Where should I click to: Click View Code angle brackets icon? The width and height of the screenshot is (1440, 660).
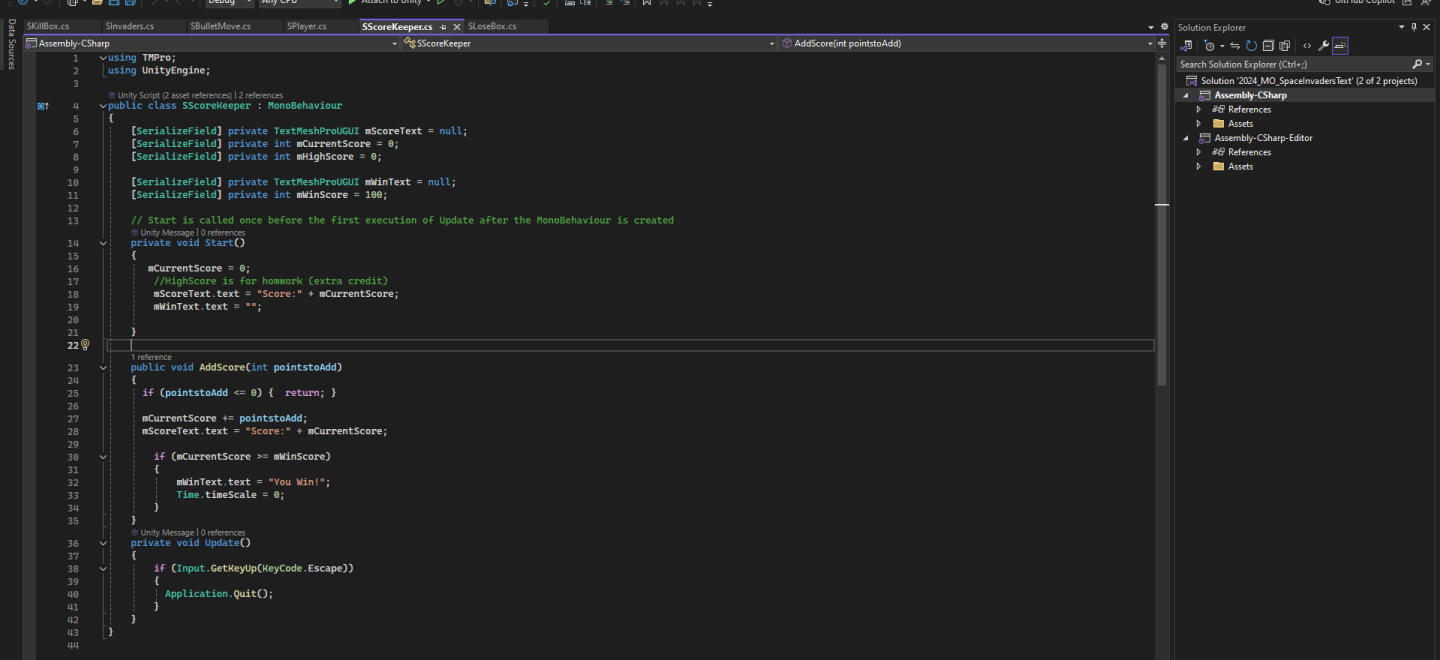pos(1307,46)
